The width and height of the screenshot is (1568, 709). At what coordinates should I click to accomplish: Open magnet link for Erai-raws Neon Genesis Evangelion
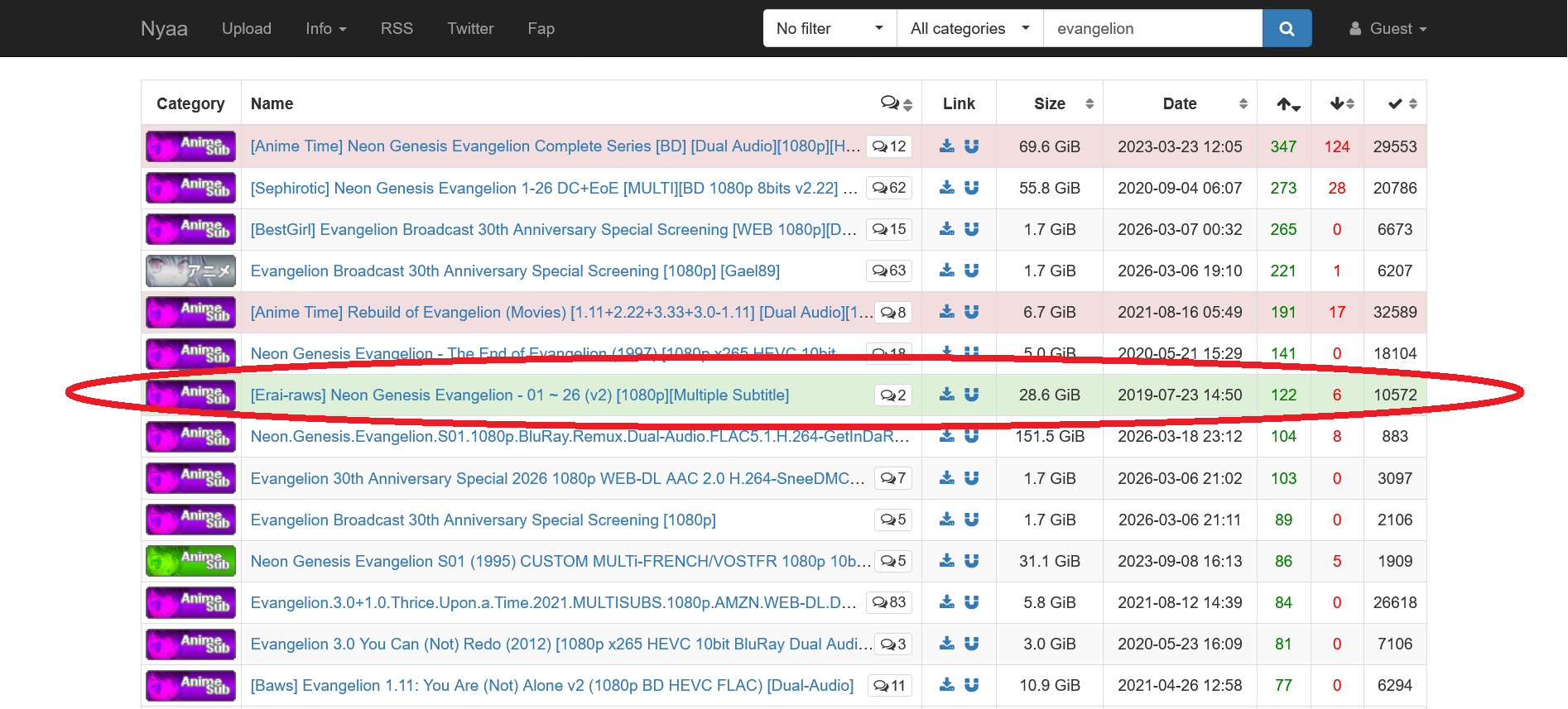coord(972,395)
